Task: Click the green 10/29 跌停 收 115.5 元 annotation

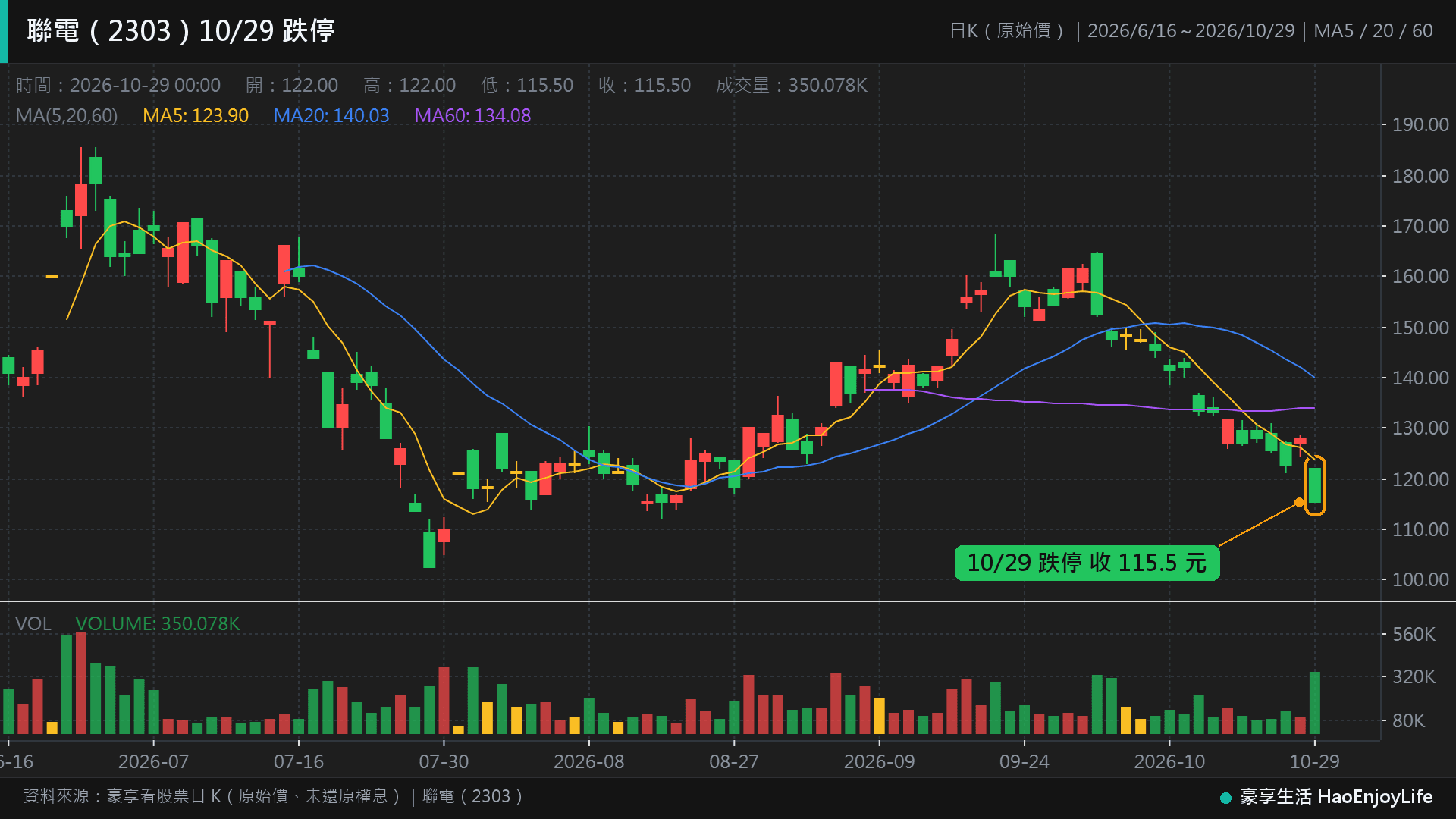Action: 1087,563
